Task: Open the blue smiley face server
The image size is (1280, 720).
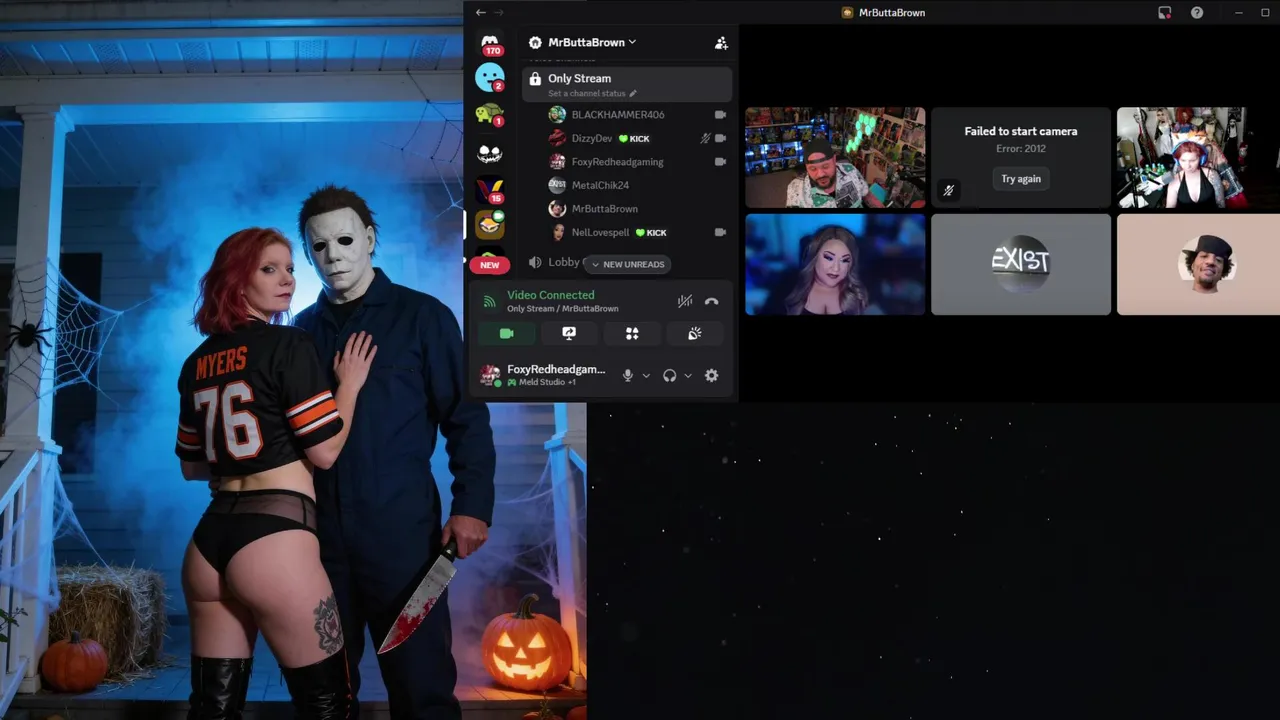Action: (490, 77)
